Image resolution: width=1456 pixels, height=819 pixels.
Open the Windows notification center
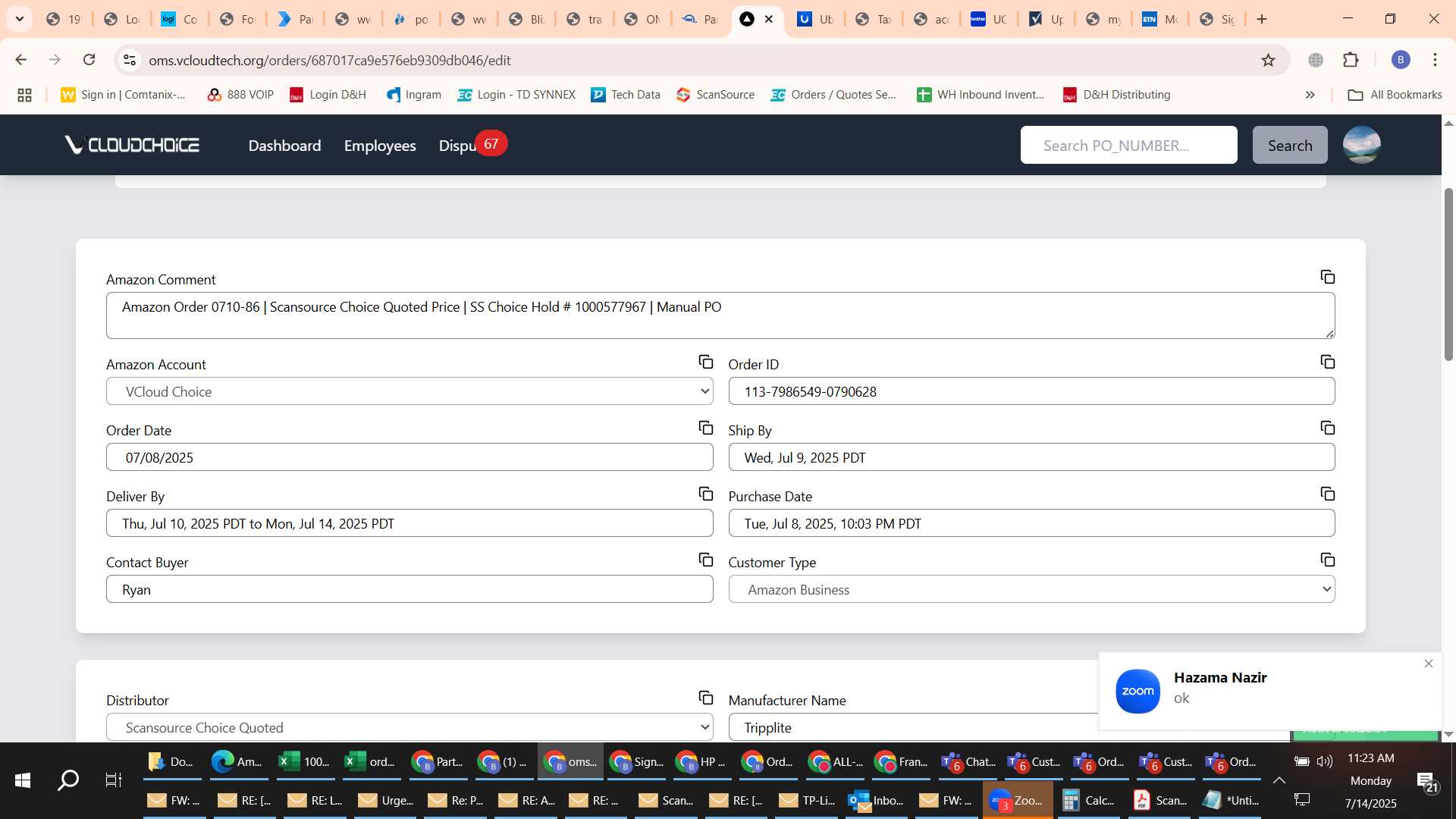click(x=1426, y=781)
